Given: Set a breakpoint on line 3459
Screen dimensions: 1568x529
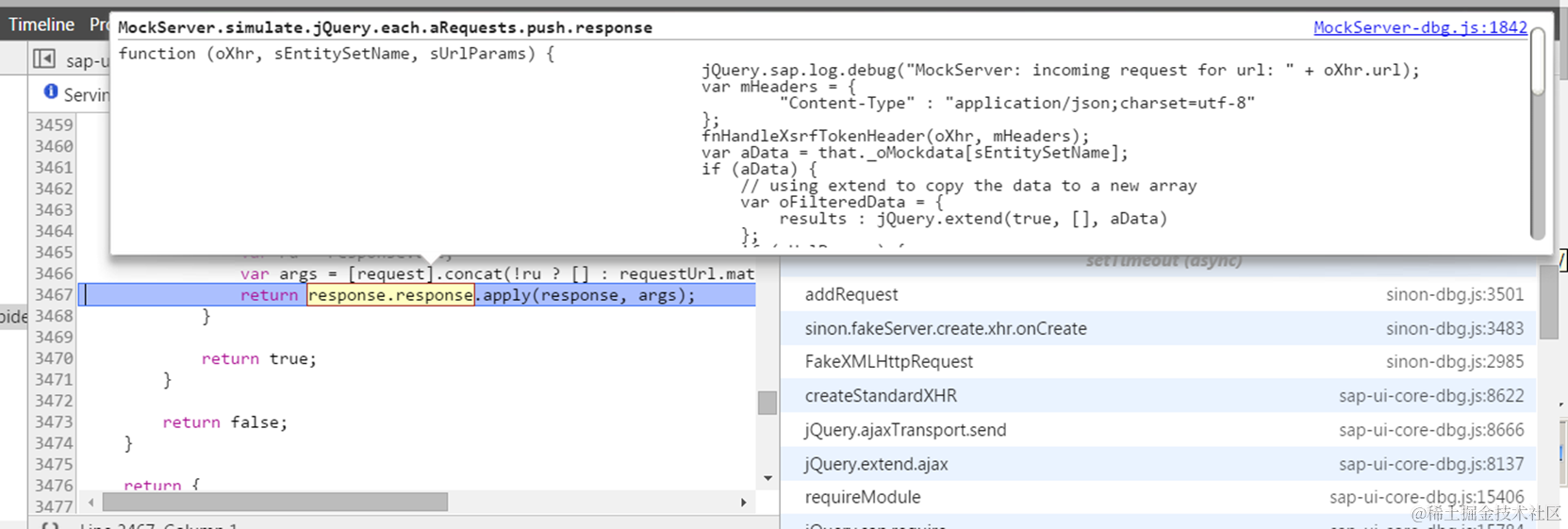Looking at the screenshot, I should [54, 124].
